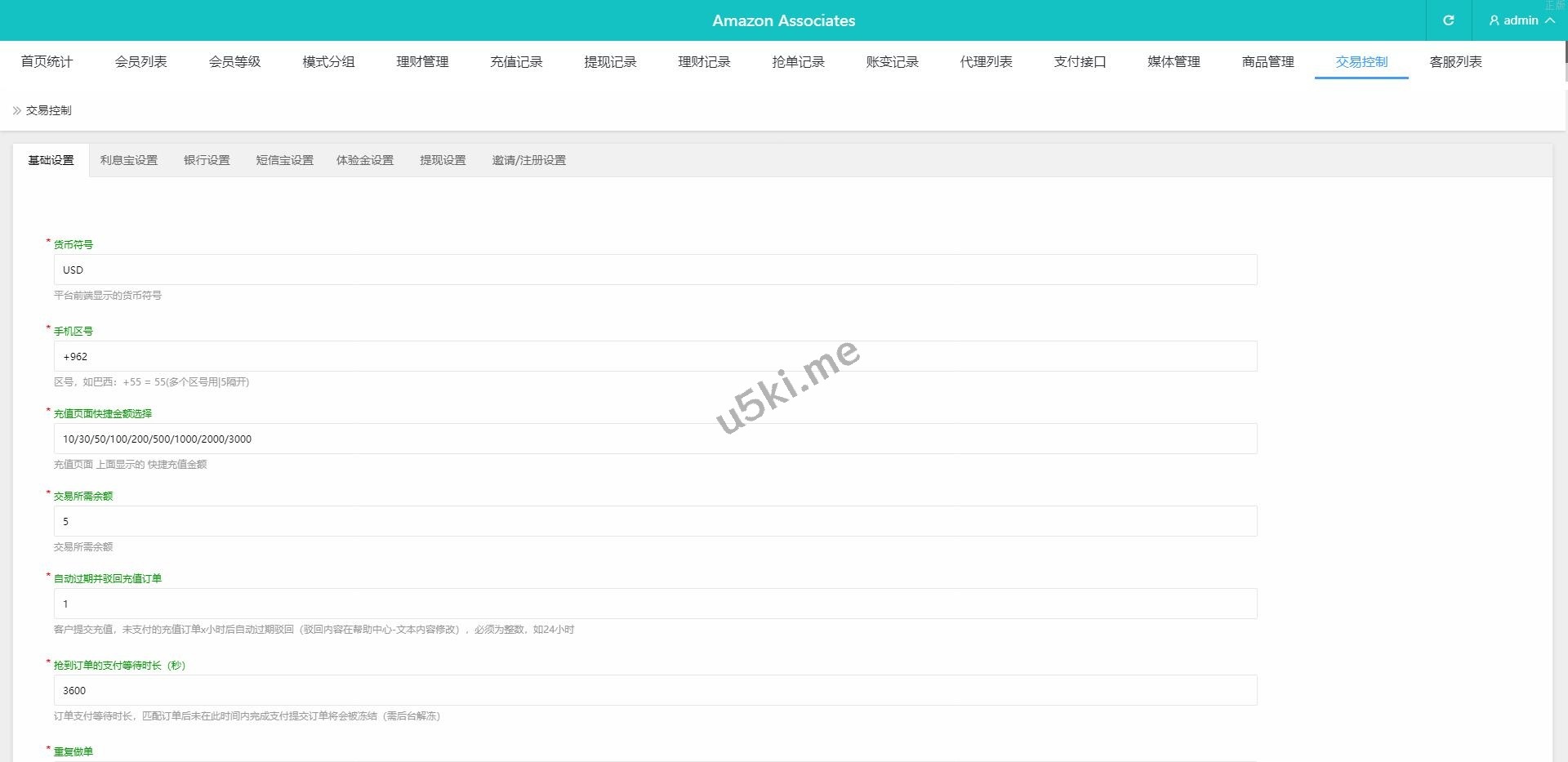Click the 充值页面快捷金额选择 input field

(655, 439)
